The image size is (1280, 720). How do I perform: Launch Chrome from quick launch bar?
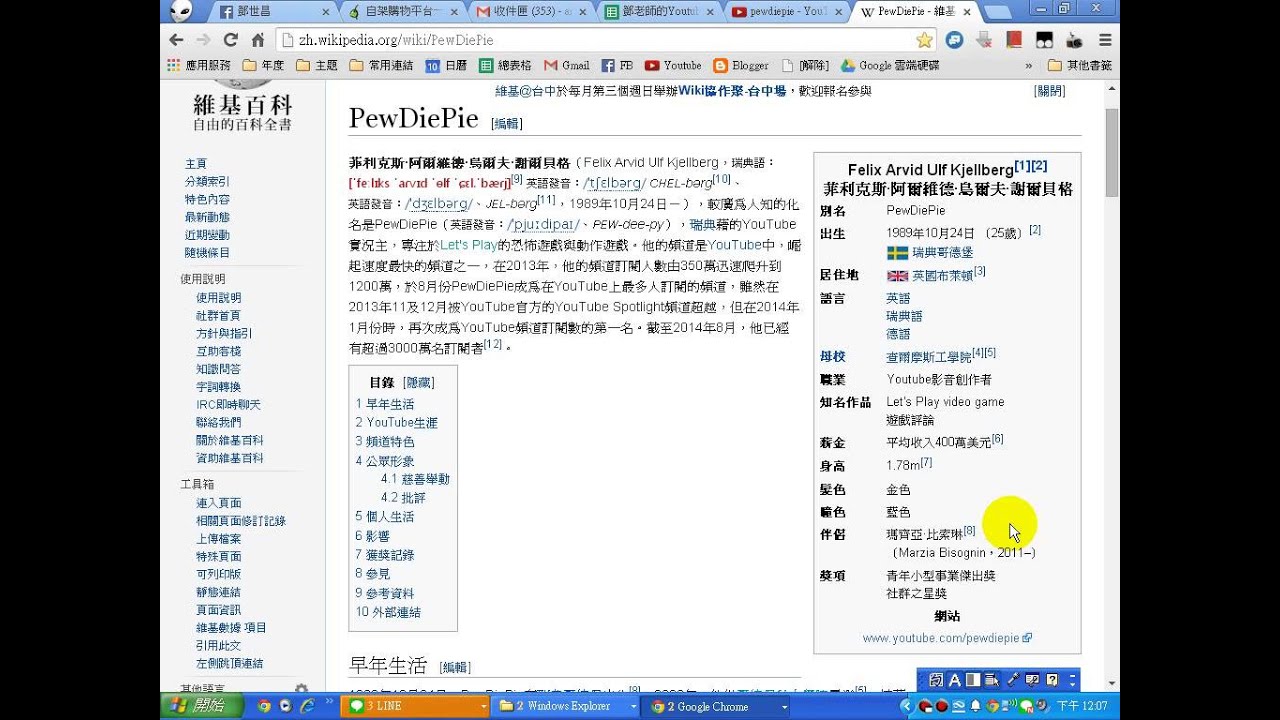point(264,706)
